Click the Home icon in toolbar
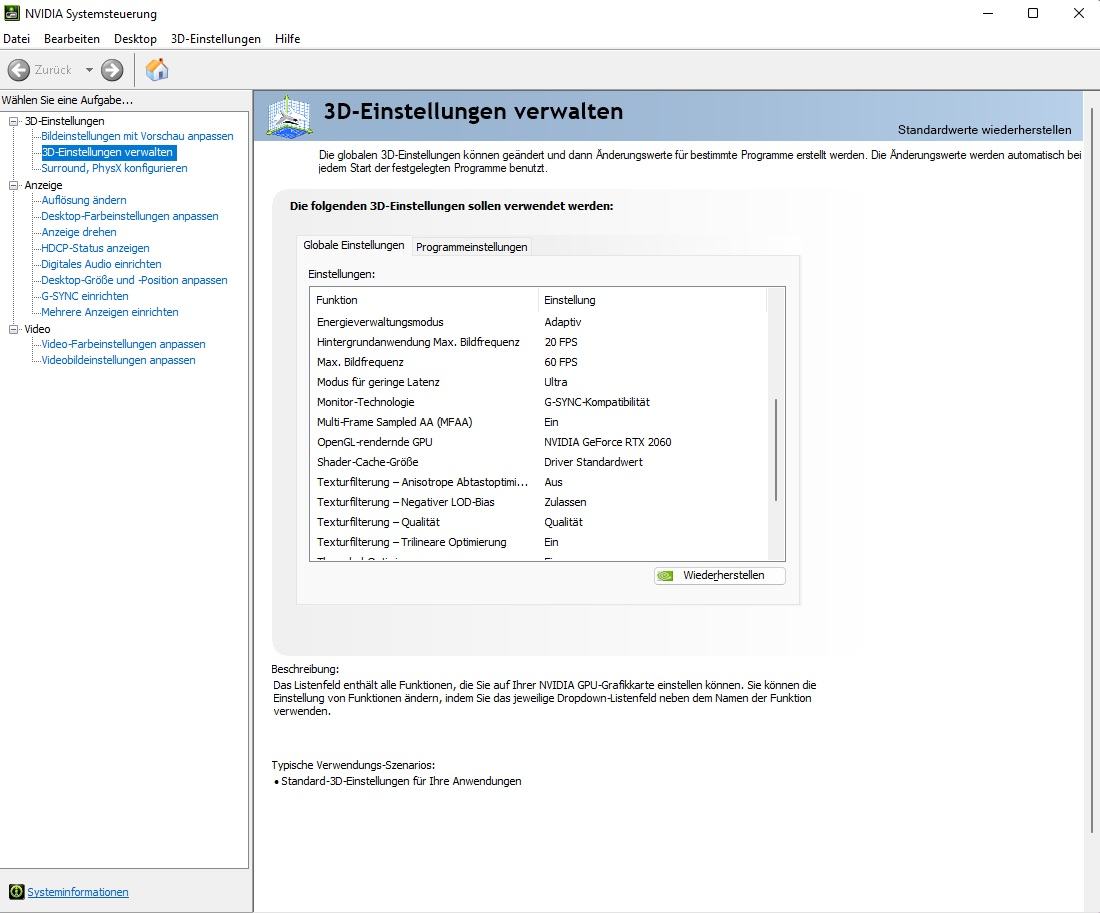The width and height of the screenshot is (1100, 913). (x=157, y=69)
